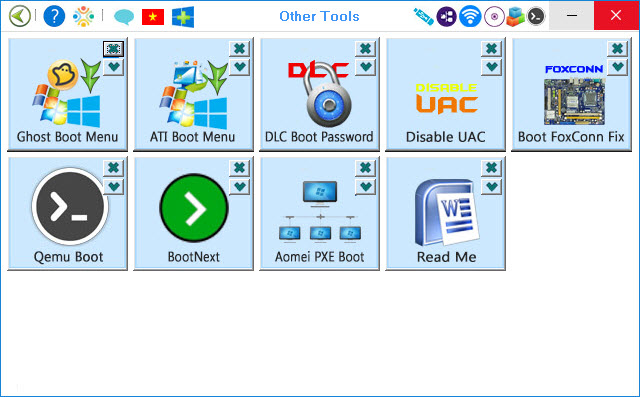The image size is (640, 397).
Task: Minimize the Other Tools window
Action: click(571, 16)
